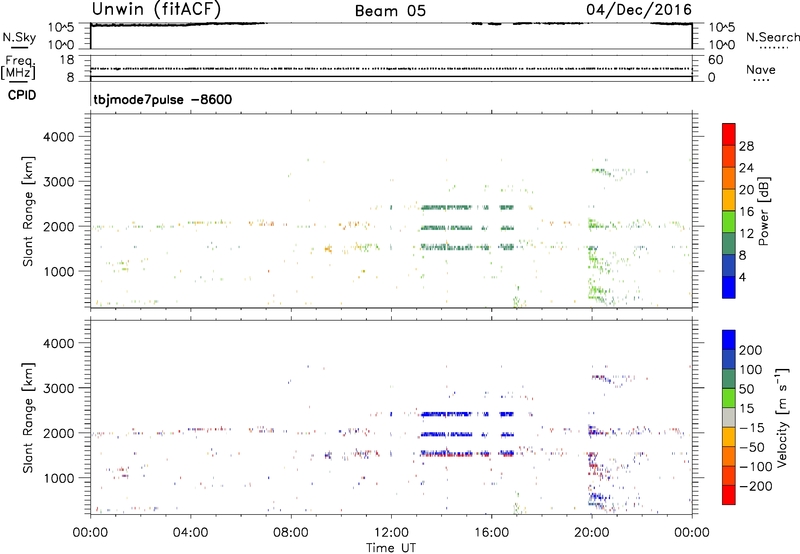
Task: Click the '1000' tick of the velocity panel
Action: point(58,479)
